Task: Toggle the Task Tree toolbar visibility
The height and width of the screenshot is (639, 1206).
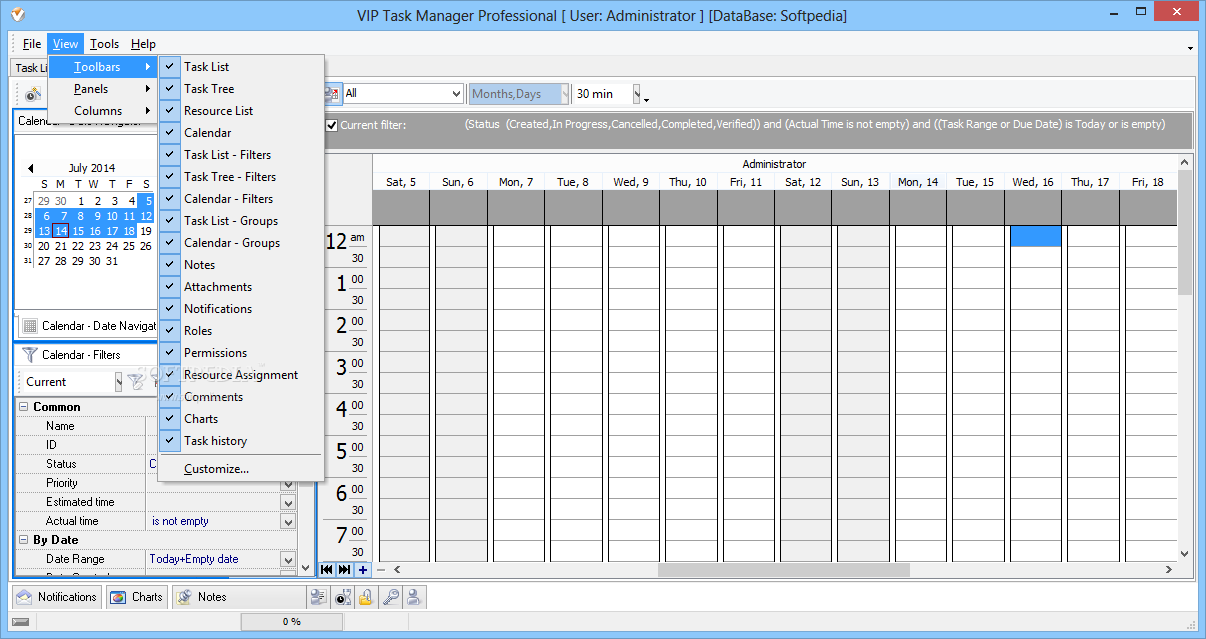Action: pyautogui.click(x=241, y=89)
